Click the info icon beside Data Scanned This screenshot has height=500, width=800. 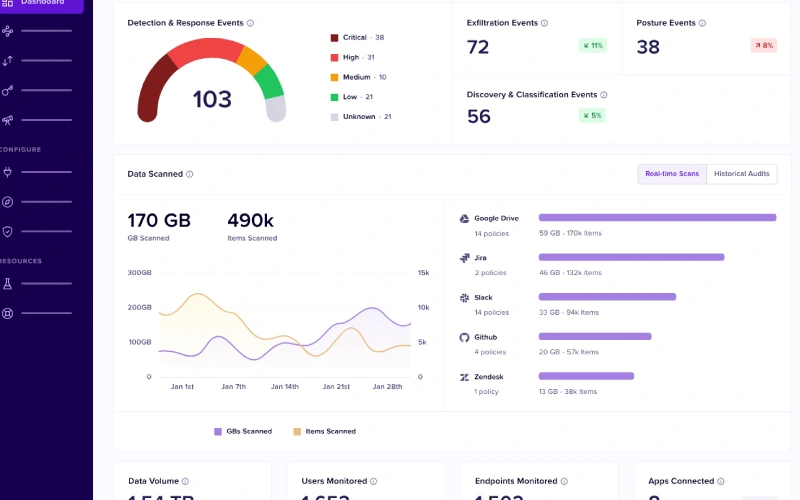[190, 174]
